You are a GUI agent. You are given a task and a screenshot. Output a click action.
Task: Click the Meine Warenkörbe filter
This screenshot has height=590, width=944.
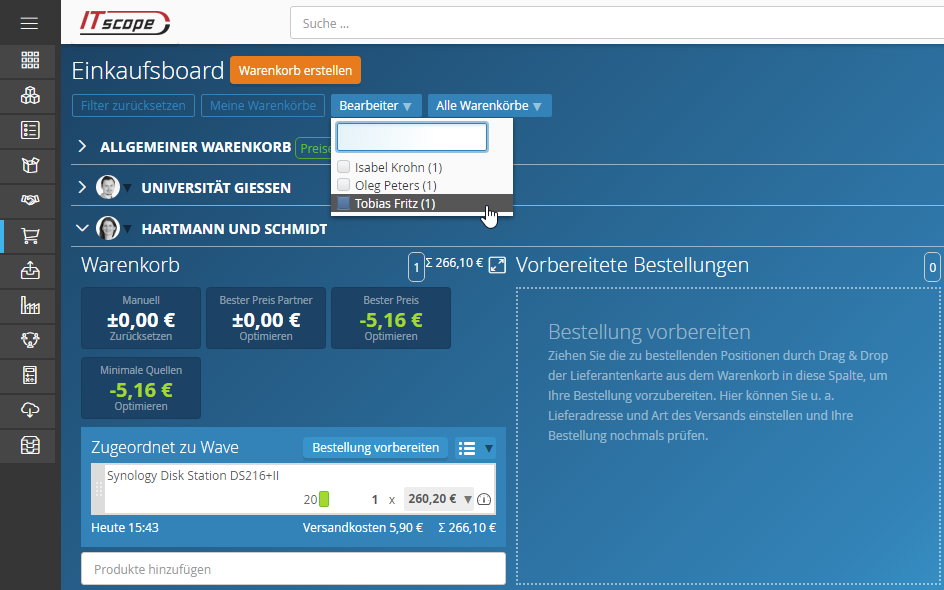pyautogui.click(x=263, y=106)
